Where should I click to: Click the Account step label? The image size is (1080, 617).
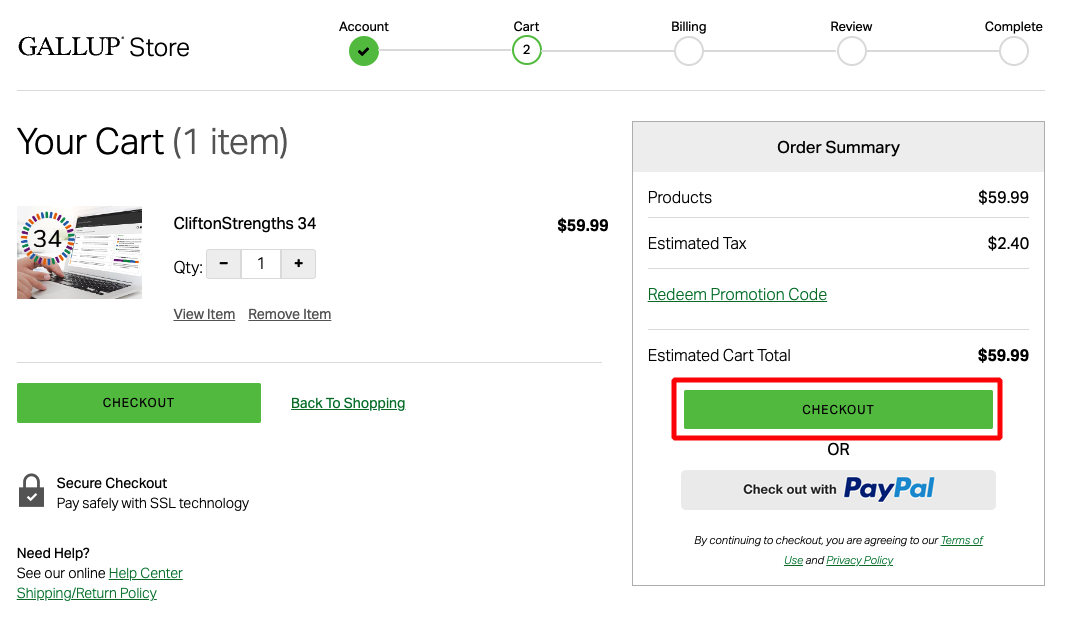364,26
